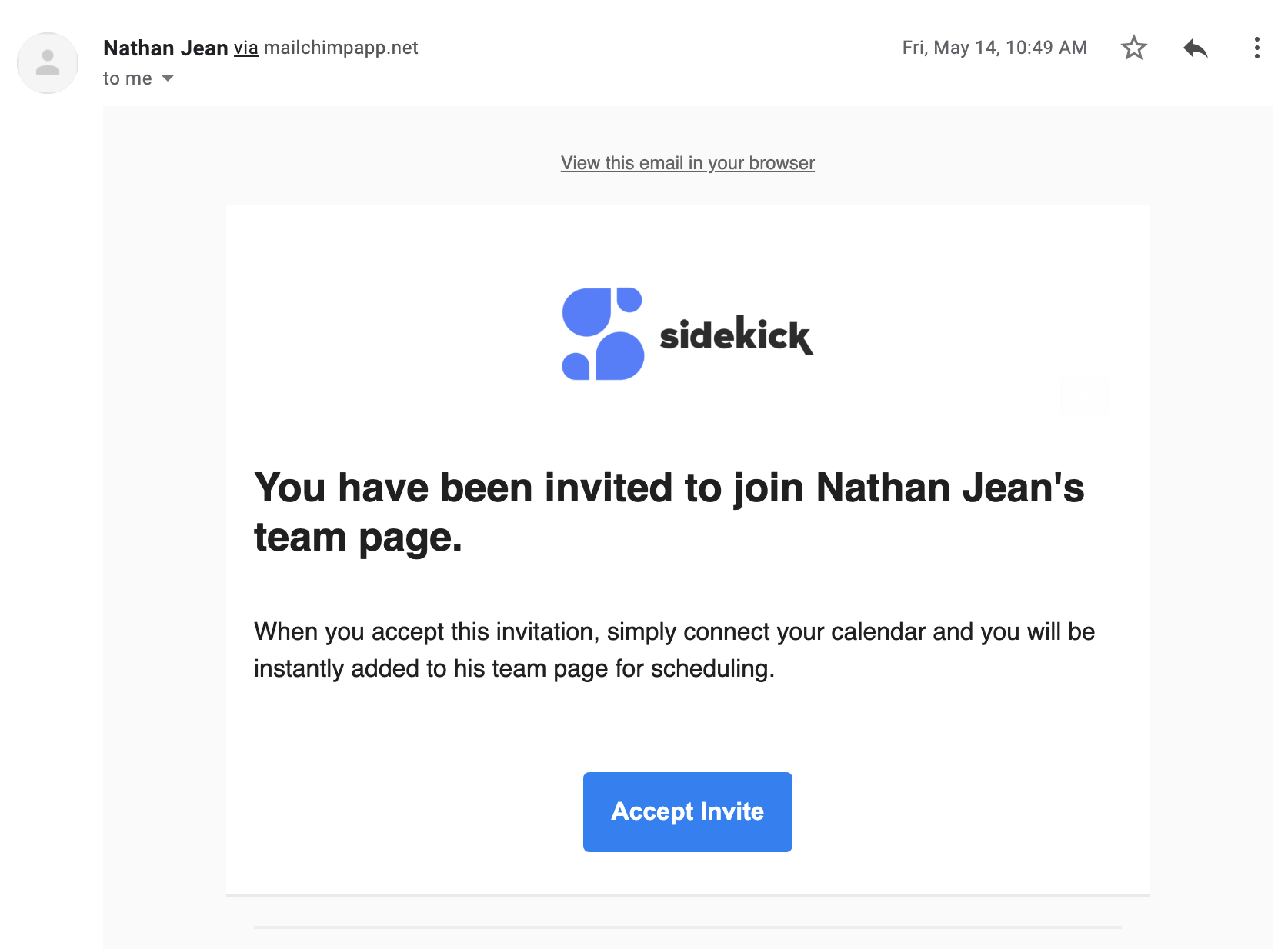Click the "sidekick" wordmark text
This screenshot has width=1288, height=949.
736,335
